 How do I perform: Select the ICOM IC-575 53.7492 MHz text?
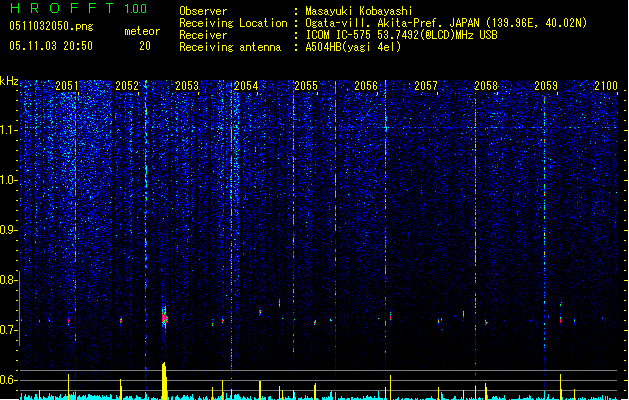pos(401,35)
